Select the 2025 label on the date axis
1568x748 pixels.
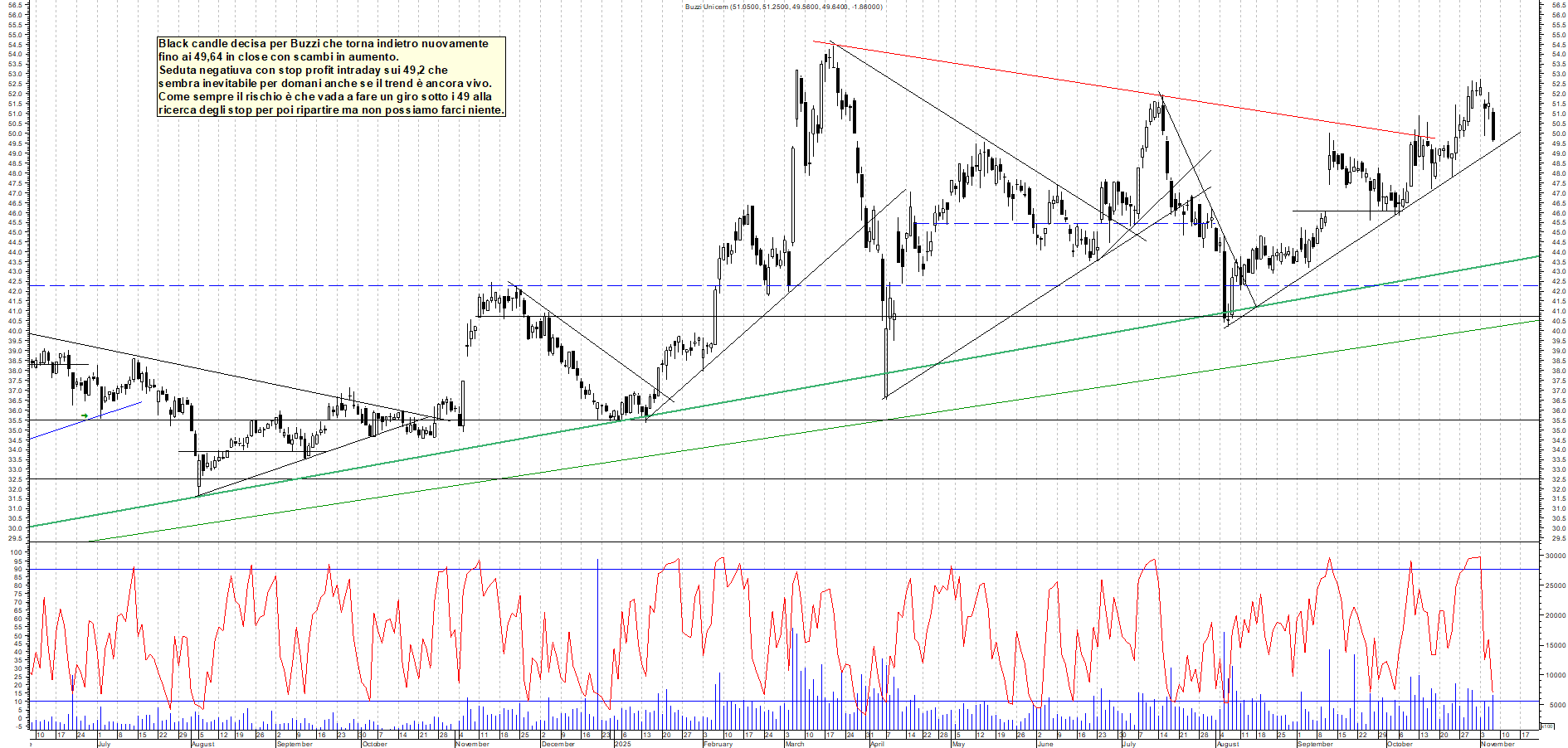click(x=621, y=745)
